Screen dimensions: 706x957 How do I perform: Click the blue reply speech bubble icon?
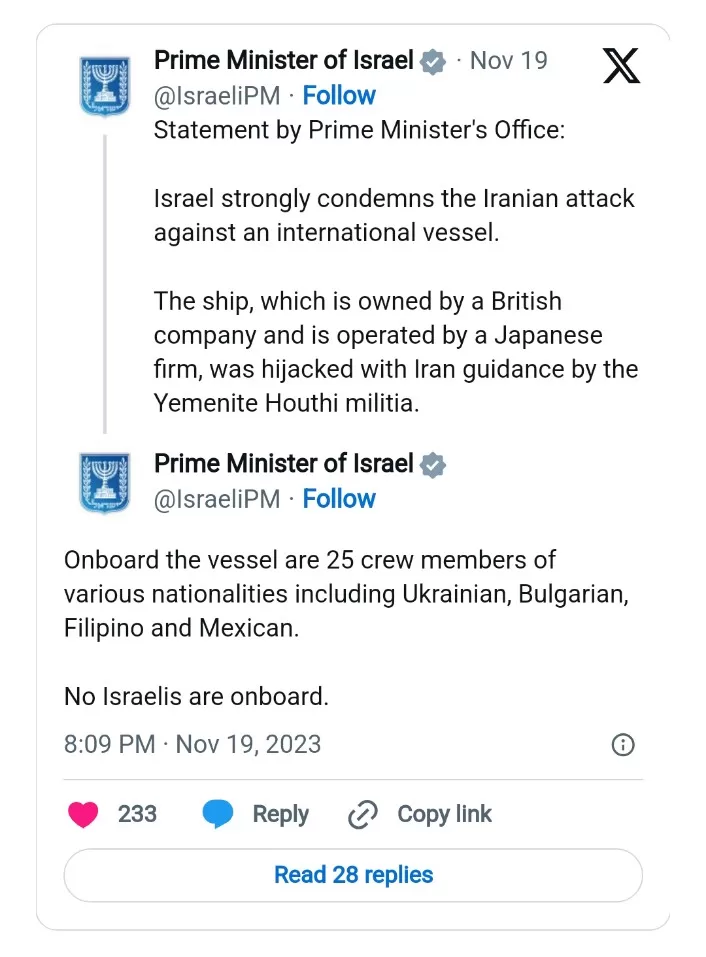[x=218, y=815]
